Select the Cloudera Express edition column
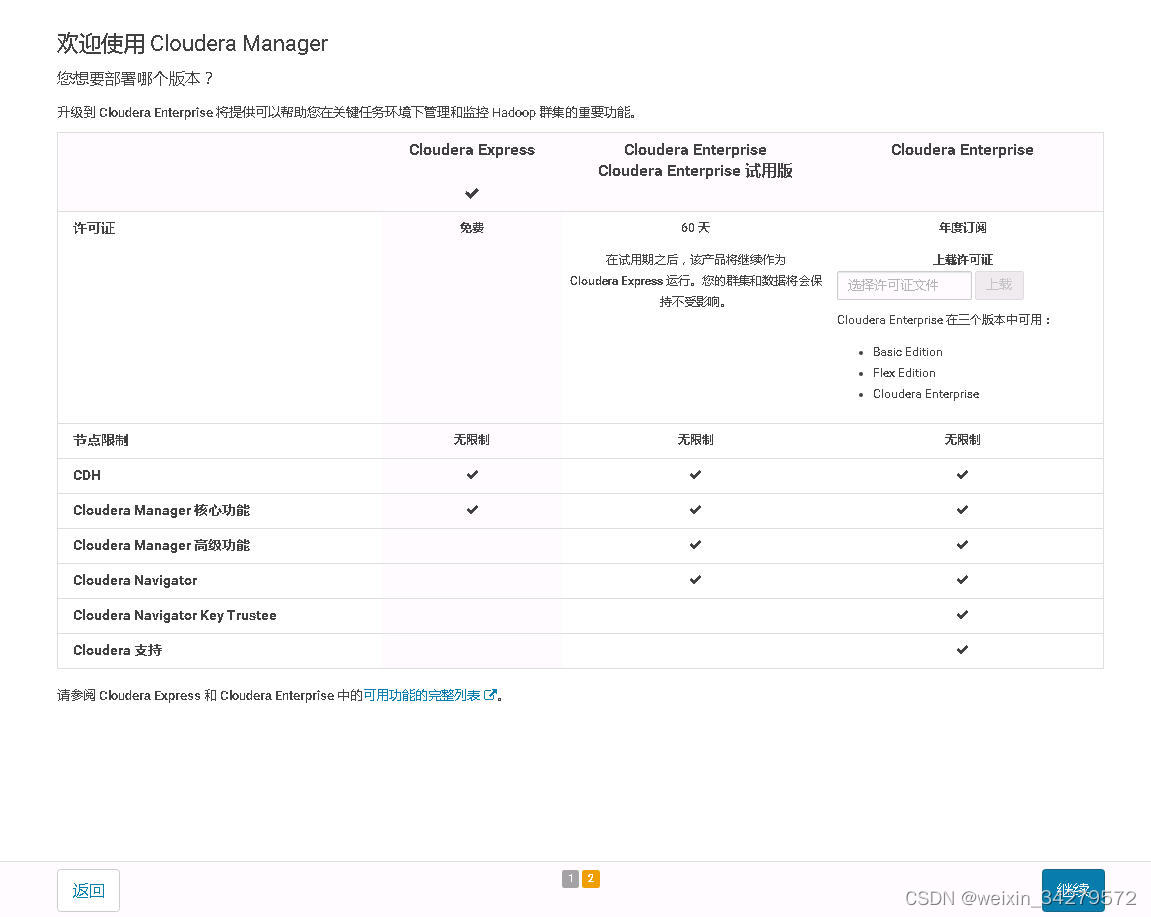Image resolution: width=1151 pixels, height=917 pixels. [471, 150]
